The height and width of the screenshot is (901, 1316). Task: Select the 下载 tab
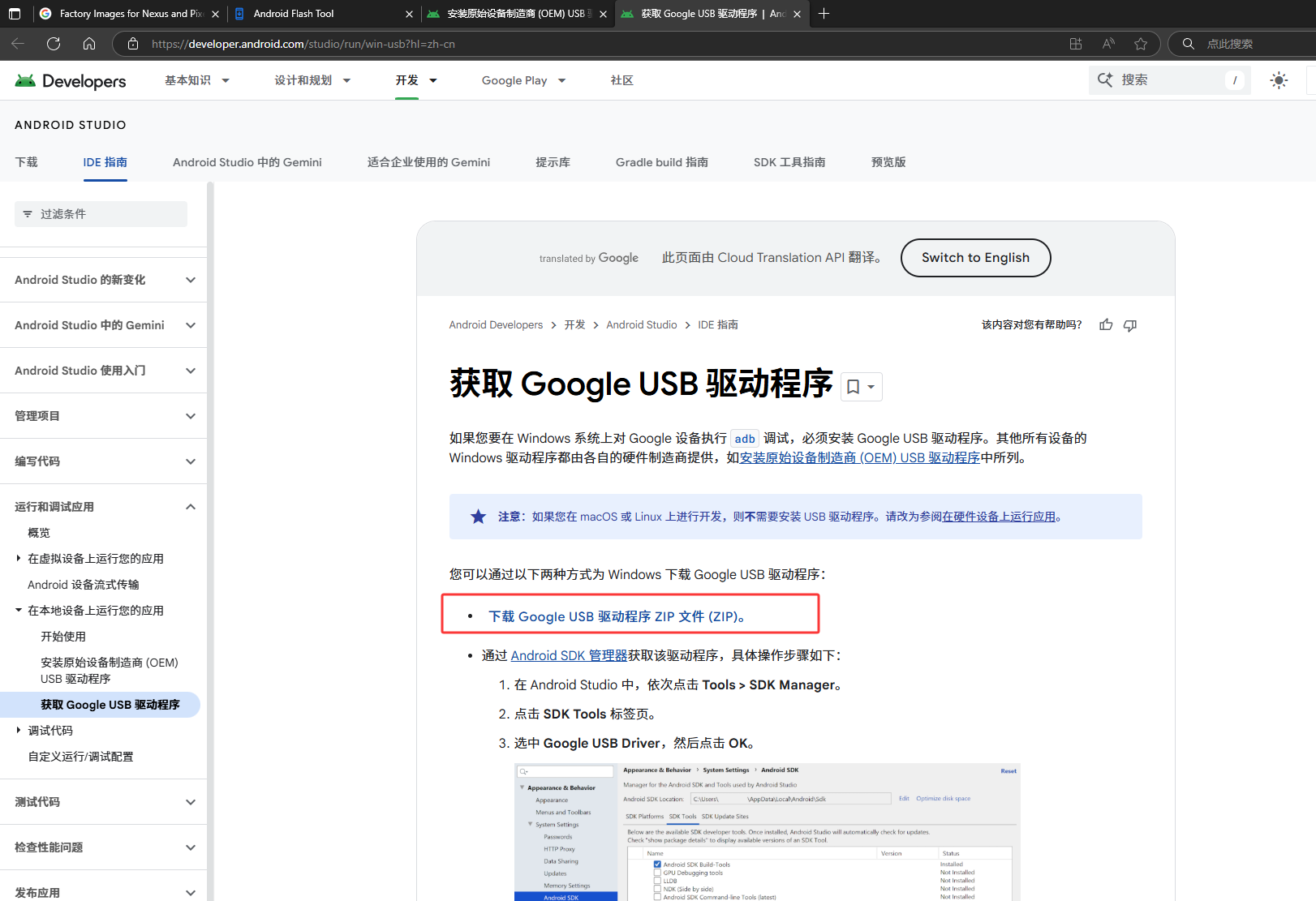[x=26, y=162]
